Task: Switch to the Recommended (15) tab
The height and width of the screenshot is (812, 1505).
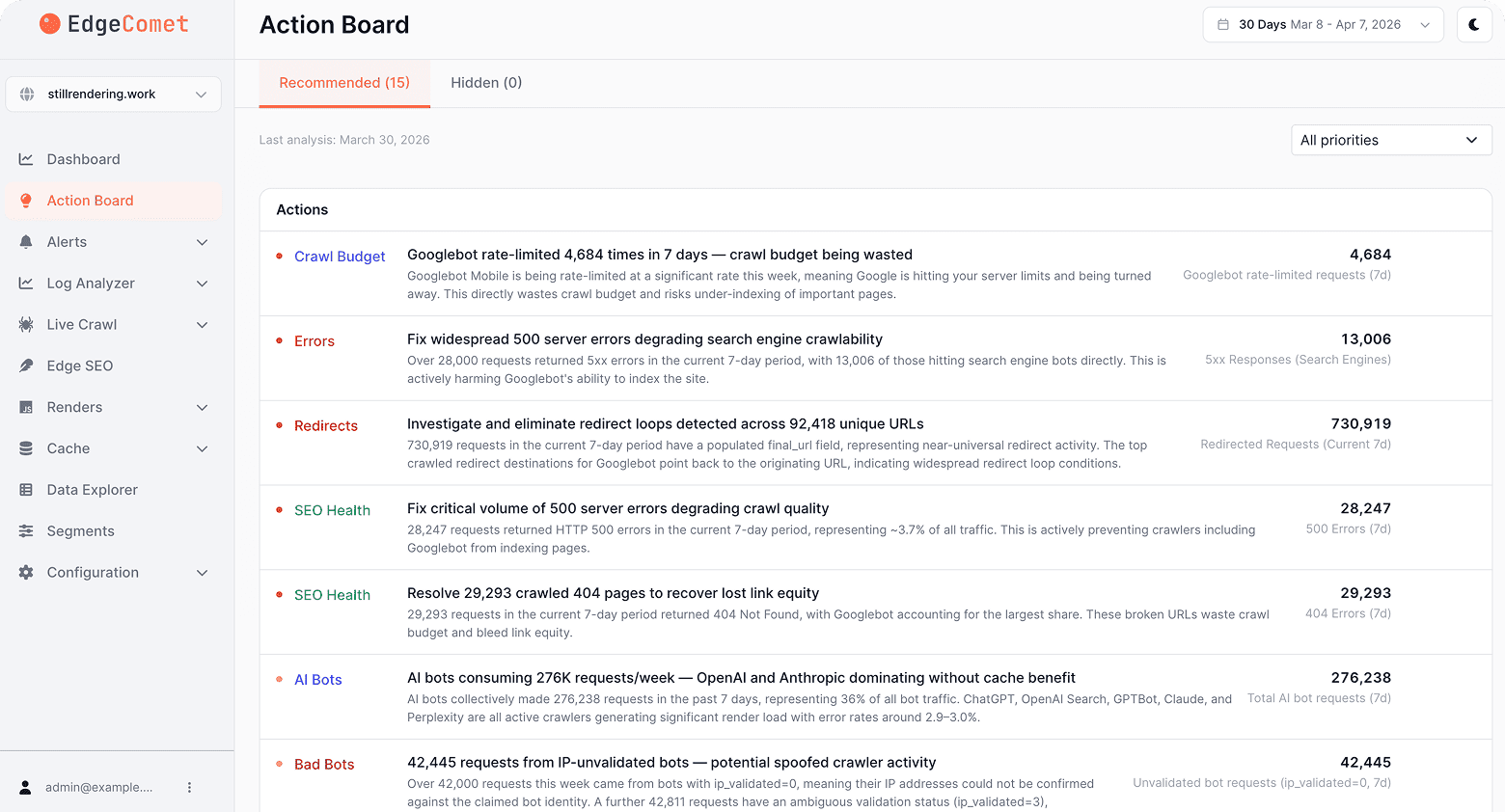Action: point(344,83)
